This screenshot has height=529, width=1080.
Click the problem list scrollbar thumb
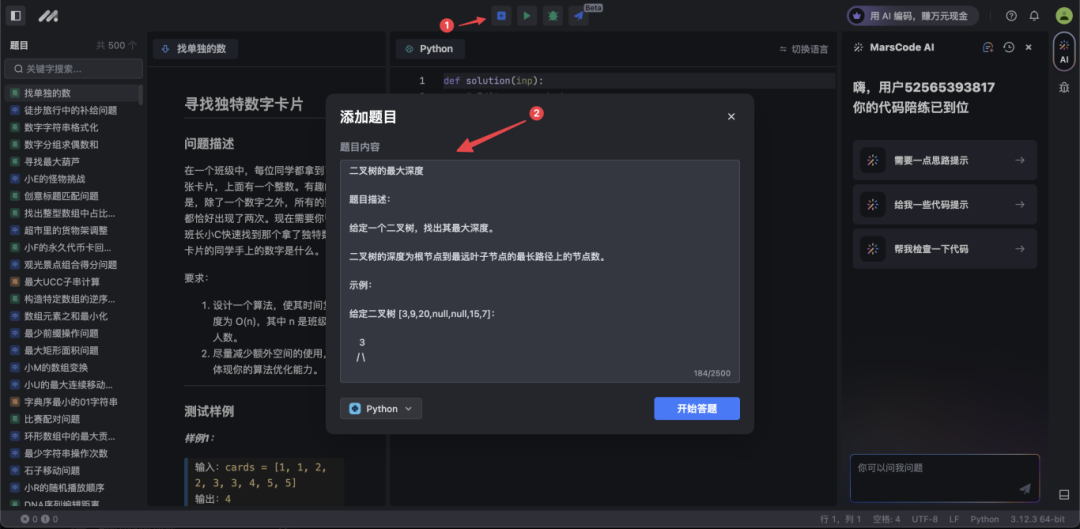(141, 95)
